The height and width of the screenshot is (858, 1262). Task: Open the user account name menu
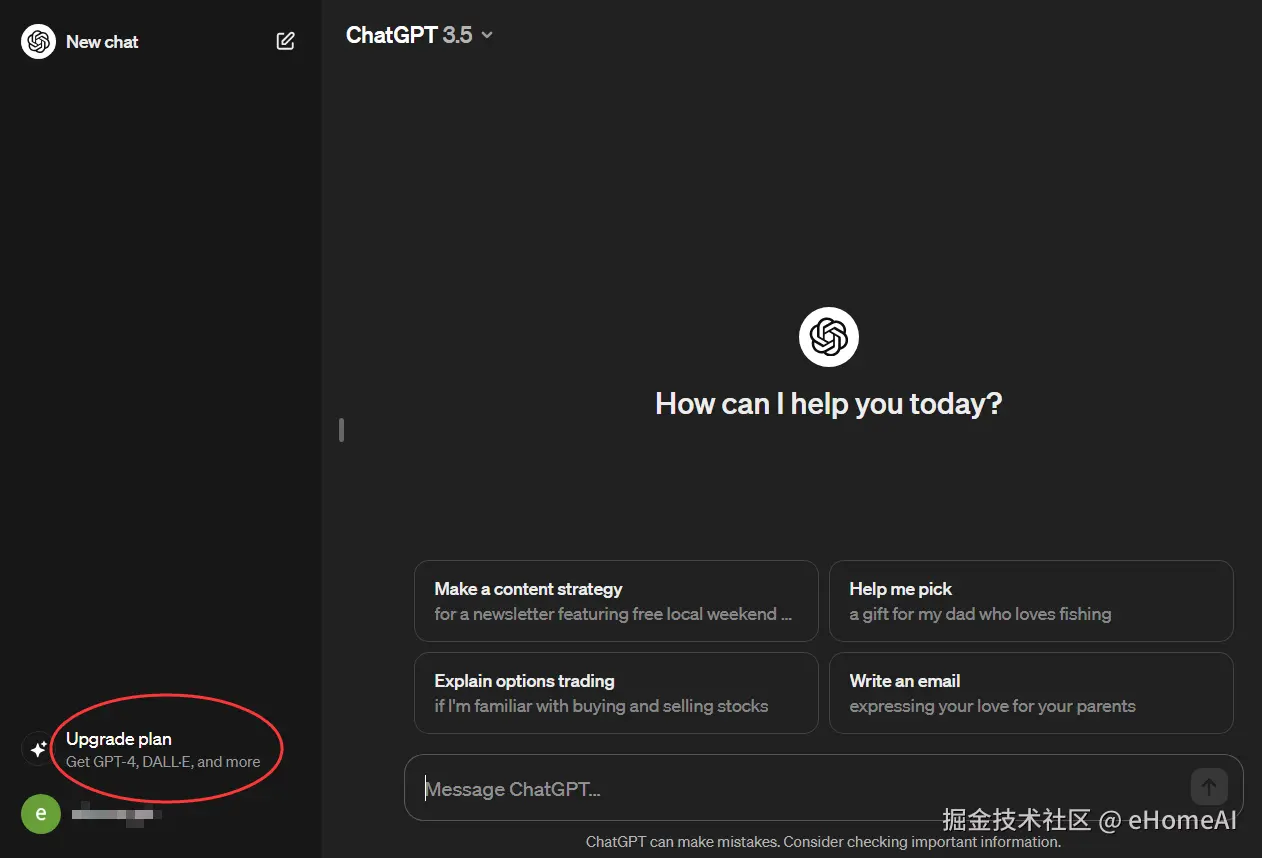coord(117,813)
